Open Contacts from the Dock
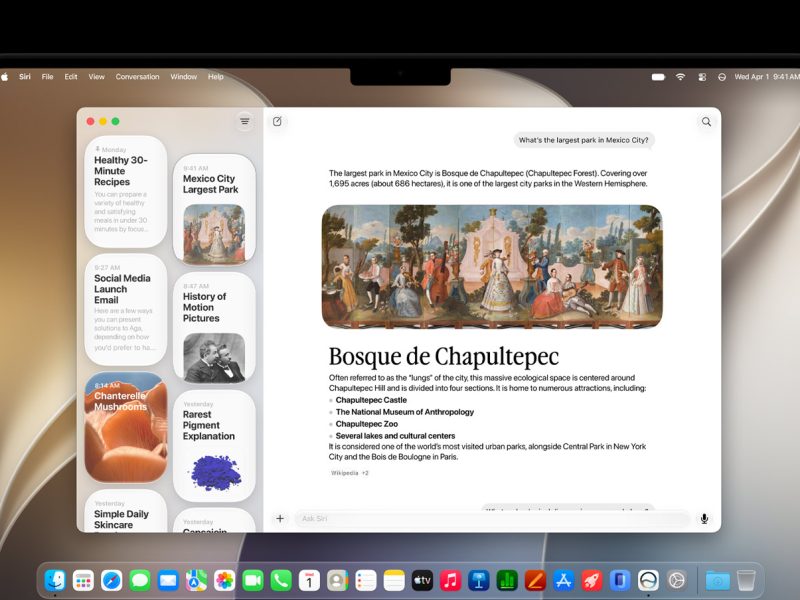Image resolution: width=800 pixels, height=600 pixels. 337,580
